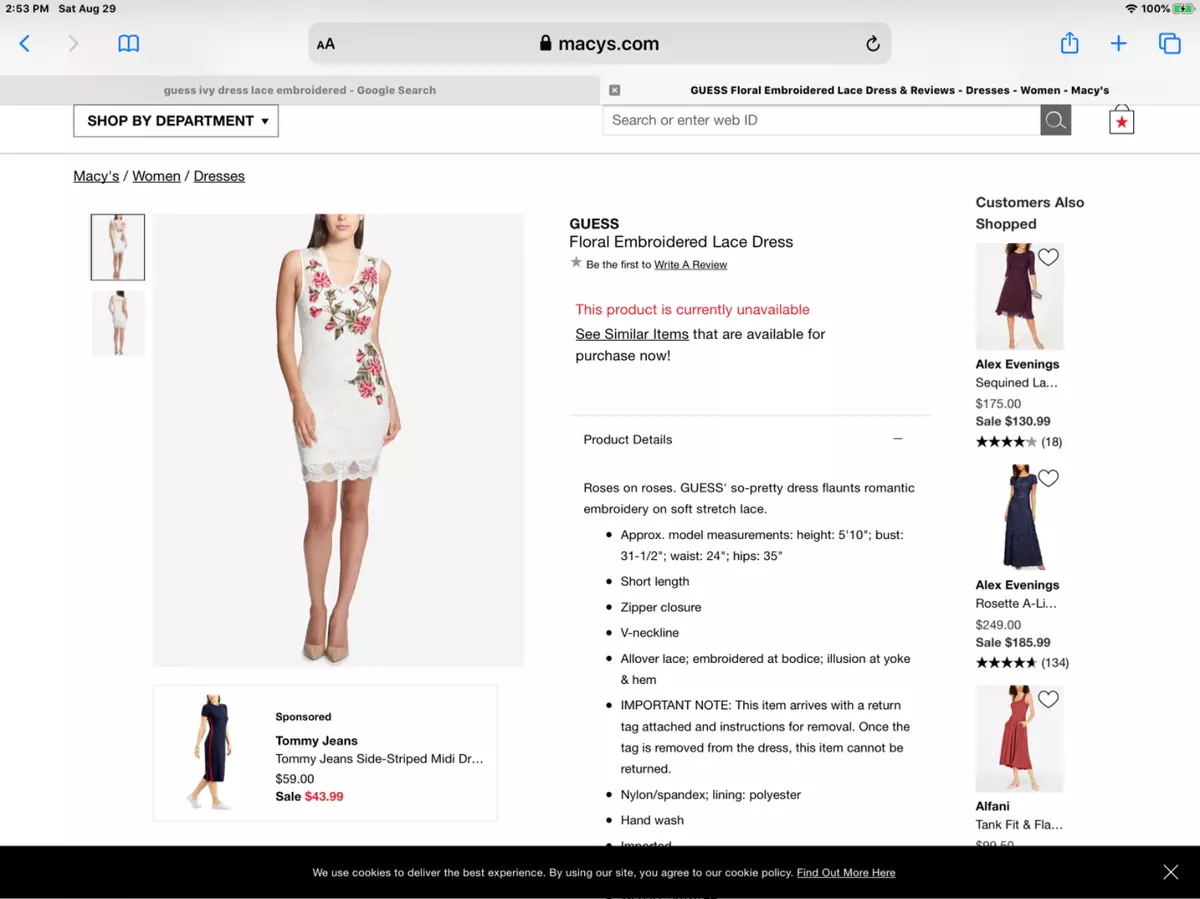Tap the AA reader text-size control
This screenshot has width=1200, height=899.
(325, 44)
